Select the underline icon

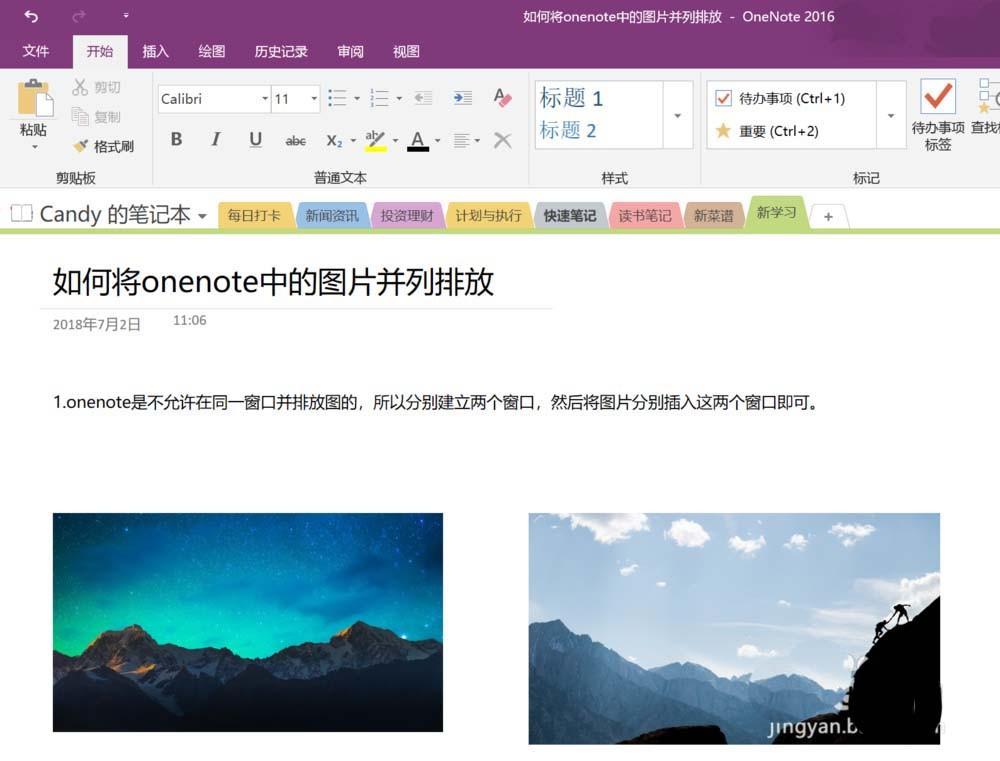pyautogui.click(x=255, y=140)
